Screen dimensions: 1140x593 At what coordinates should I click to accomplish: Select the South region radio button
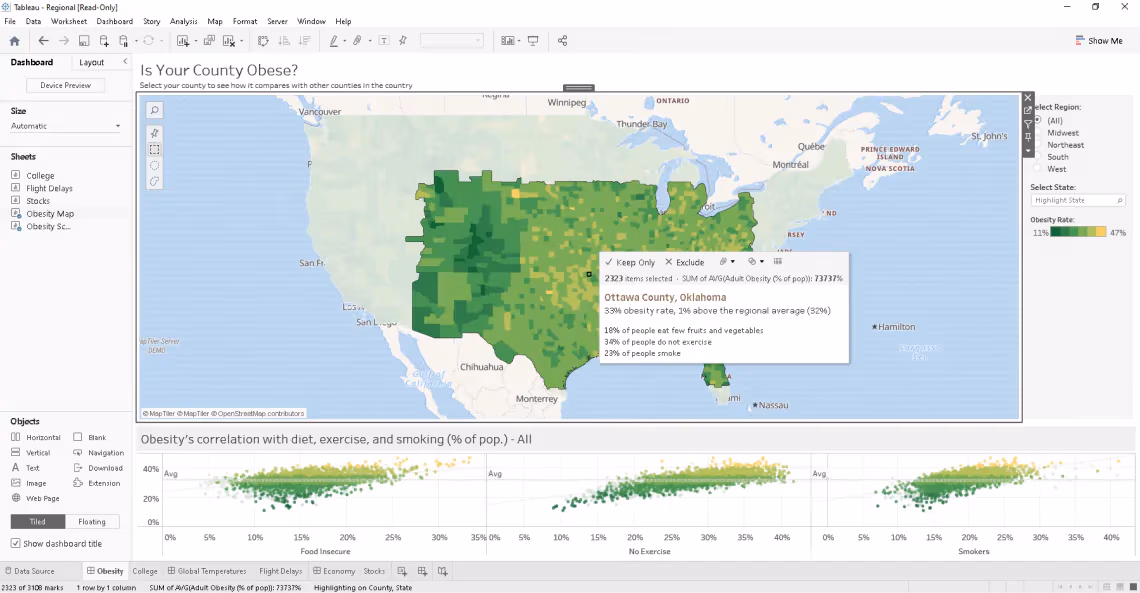pos(1037,157)
